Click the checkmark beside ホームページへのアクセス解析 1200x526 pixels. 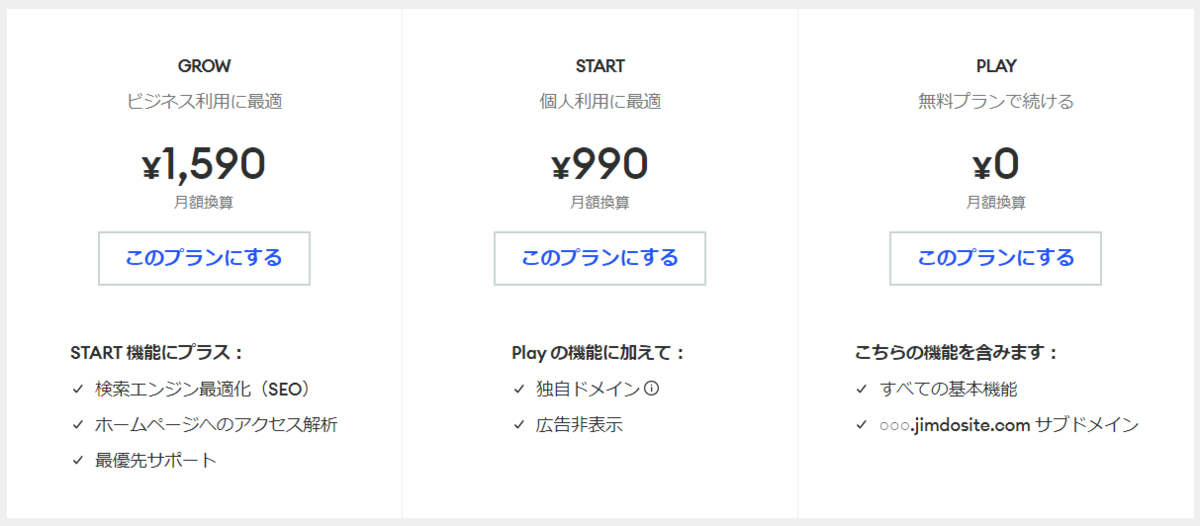77,425
